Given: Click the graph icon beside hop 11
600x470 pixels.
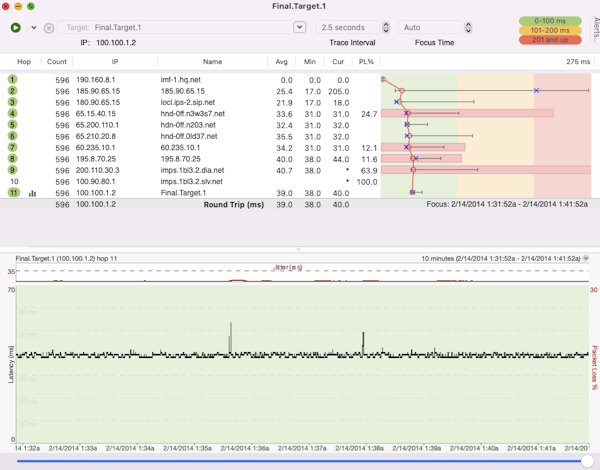Looking at the screenshot, I should (32, 193).
